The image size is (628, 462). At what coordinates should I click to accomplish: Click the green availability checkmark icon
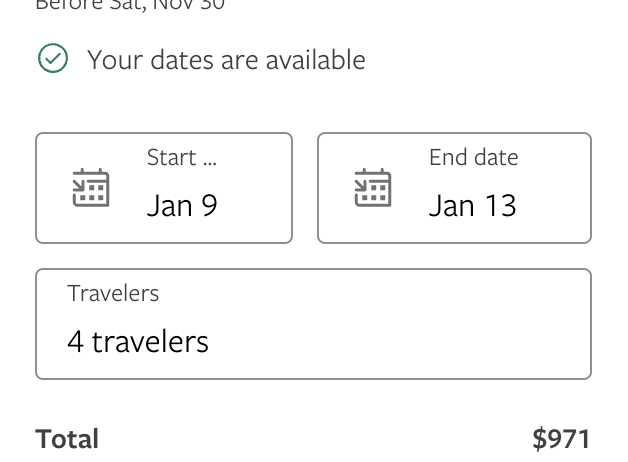(53, 59)
